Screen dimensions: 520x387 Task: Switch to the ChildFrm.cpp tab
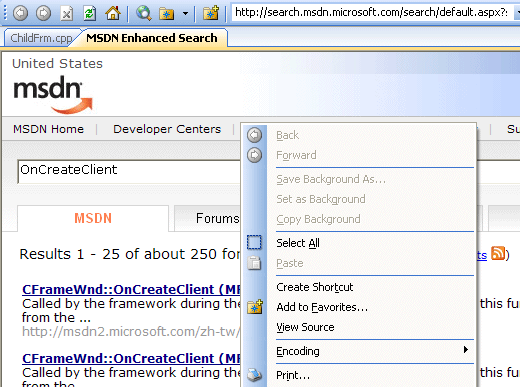coord(41,38)
